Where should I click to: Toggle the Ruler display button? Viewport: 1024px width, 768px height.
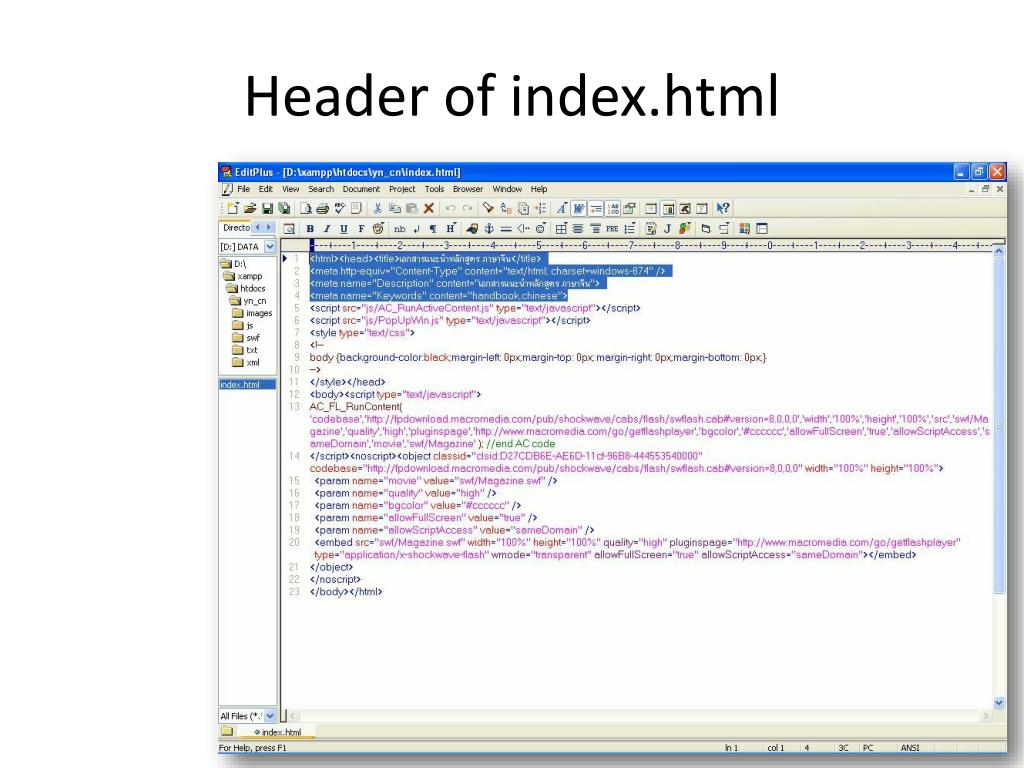[596, 208]
